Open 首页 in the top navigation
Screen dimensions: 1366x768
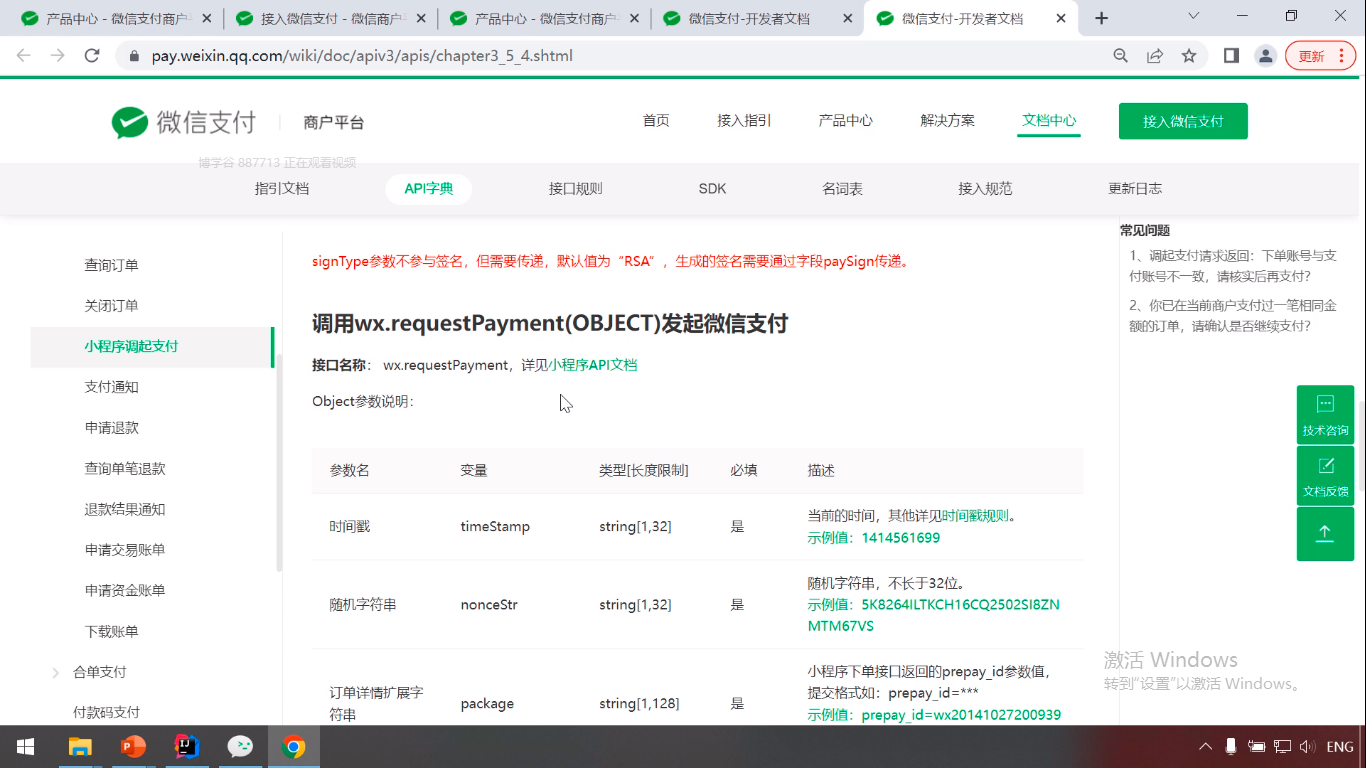656,121
